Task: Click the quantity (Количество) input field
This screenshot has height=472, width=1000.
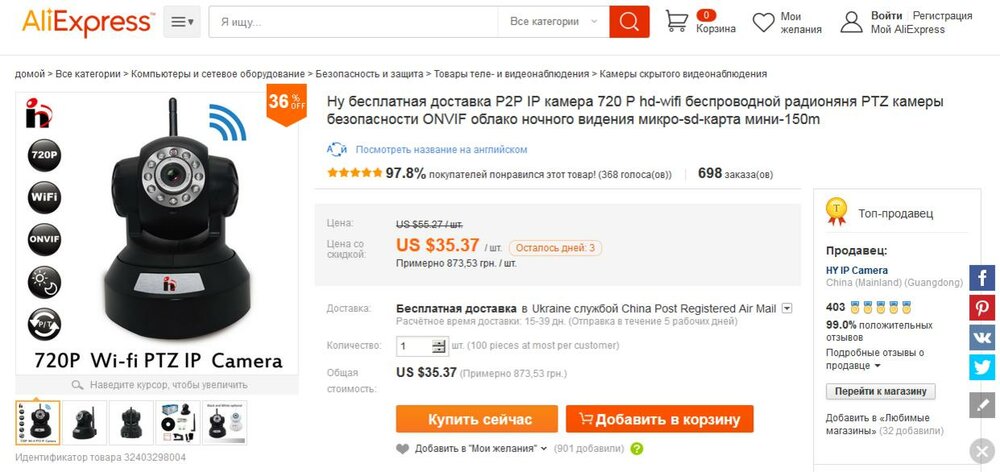Action: tap(414, 346)
